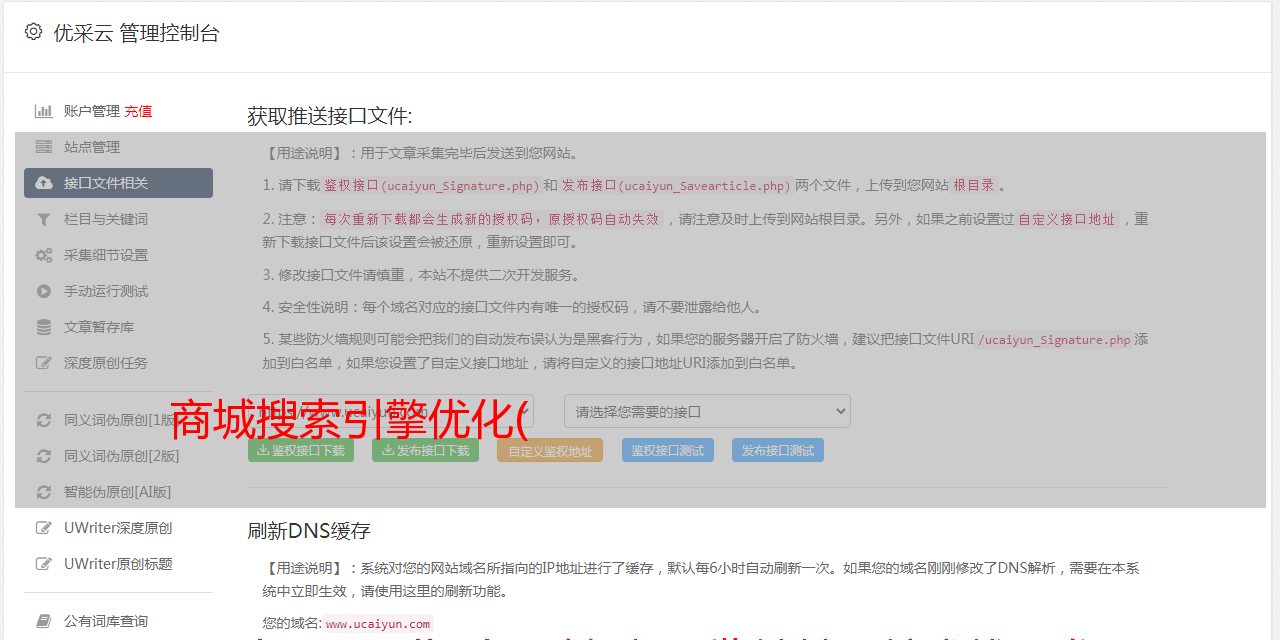The height and width of the screenshot is (640, 1280).
Task: Click the gears icon next to 采集细节设置
Action: tap(44, 255)
